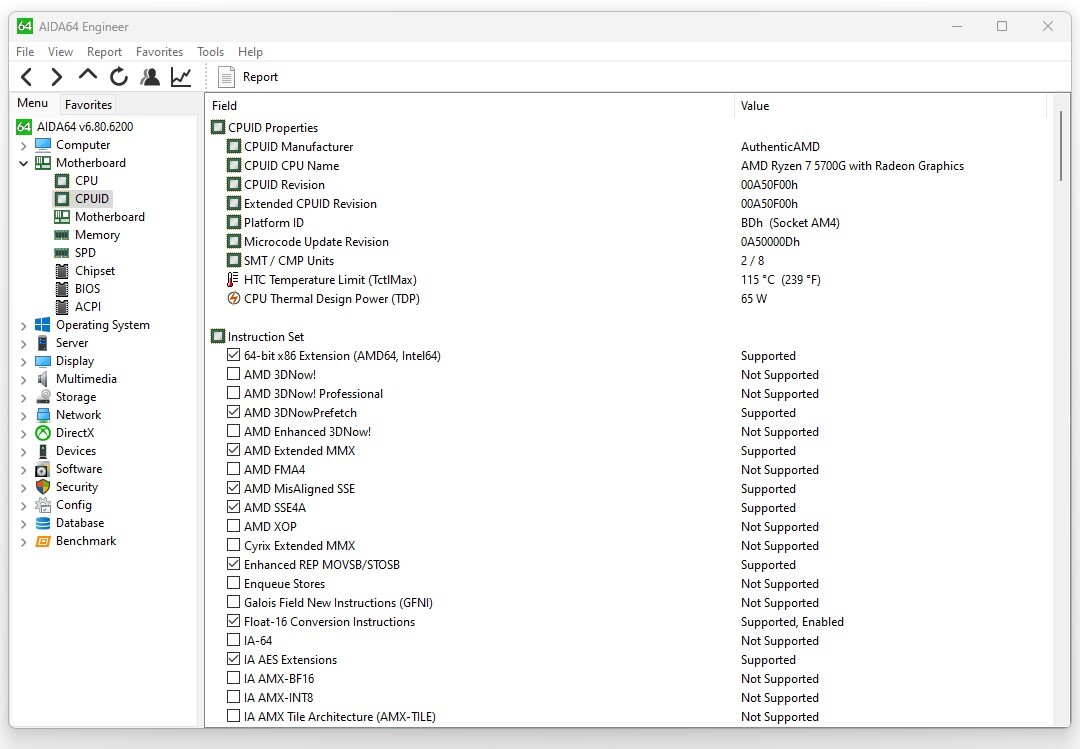The width and height of the screenshot is (1080, 749).
Task: Click the SPD module icon in the tree
Action: 62,253
